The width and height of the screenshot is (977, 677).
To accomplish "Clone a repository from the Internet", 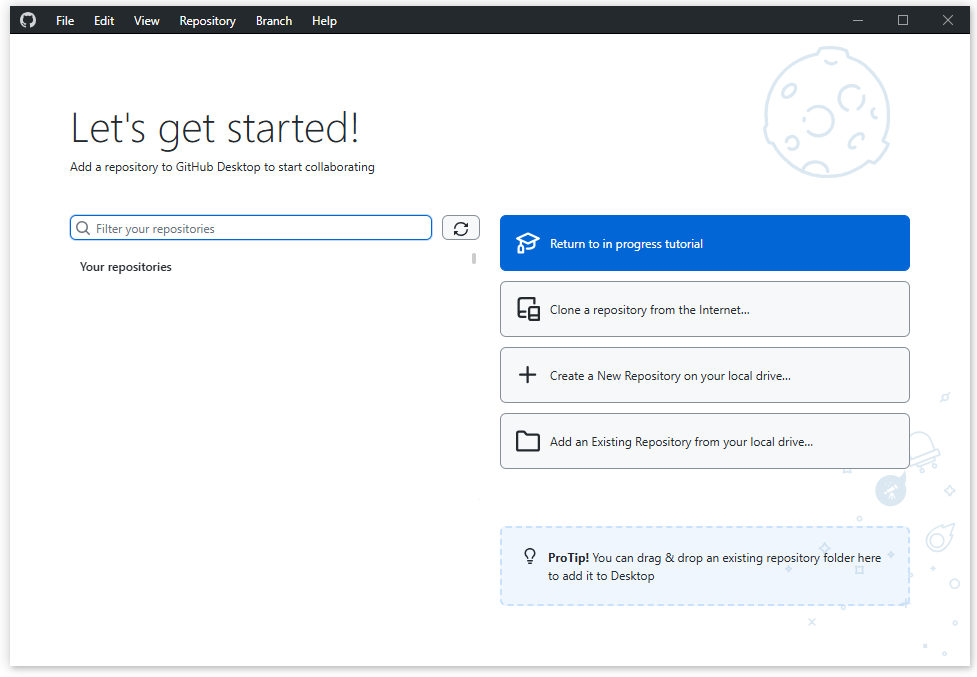I will coord(704,309).
